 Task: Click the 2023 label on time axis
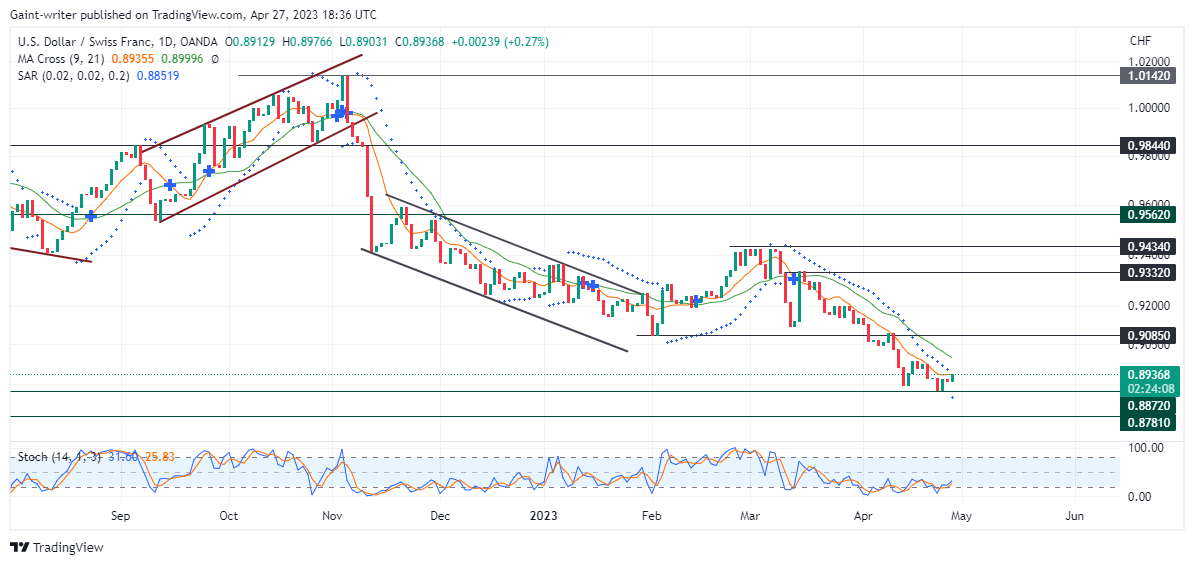tap(544, 516)
